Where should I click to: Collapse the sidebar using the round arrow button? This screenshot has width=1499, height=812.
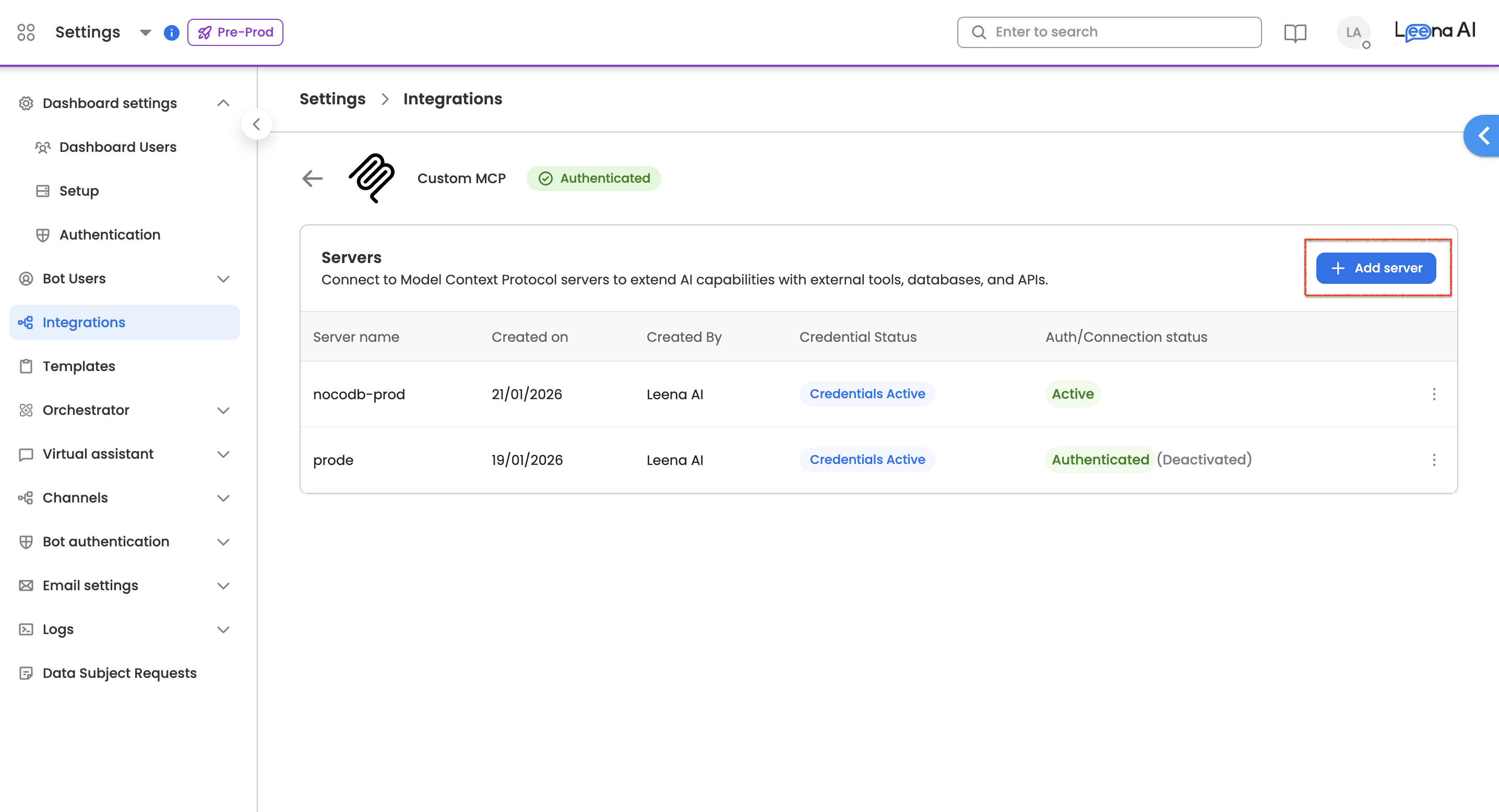256,124
